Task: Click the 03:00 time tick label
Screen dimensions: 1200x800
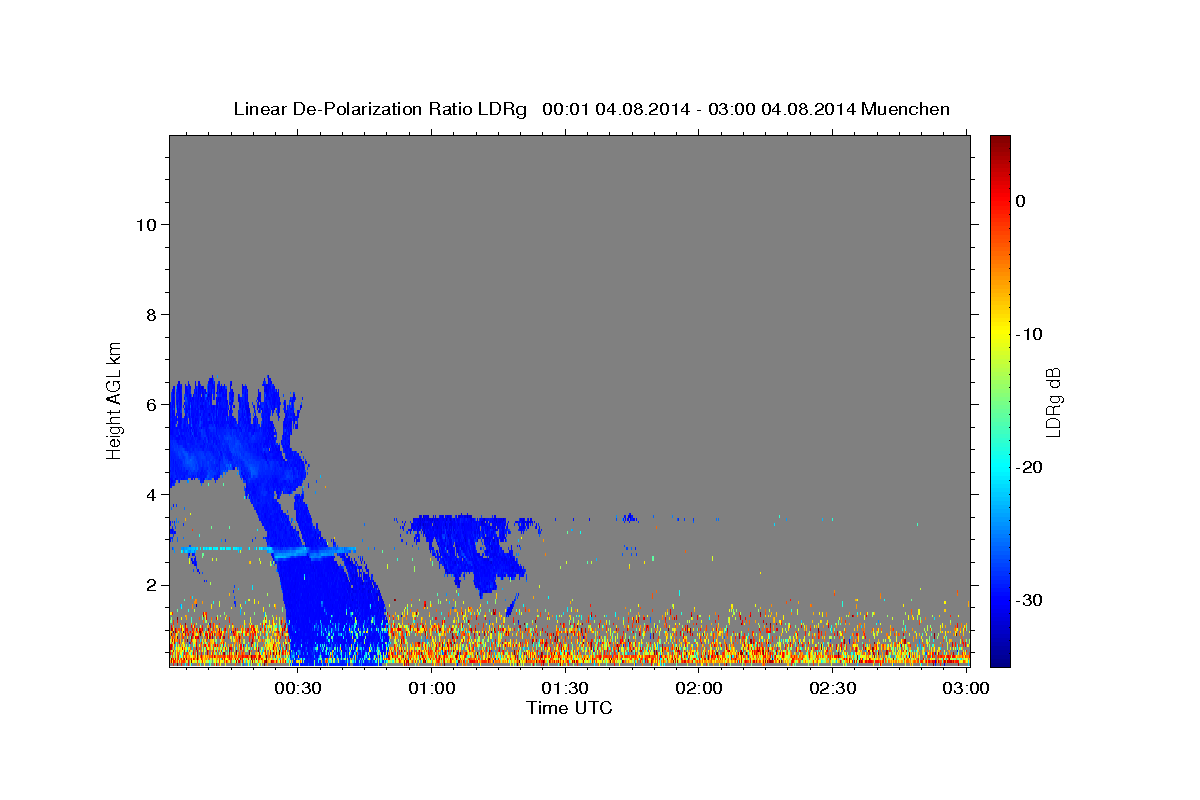Action: click(966, 688)
